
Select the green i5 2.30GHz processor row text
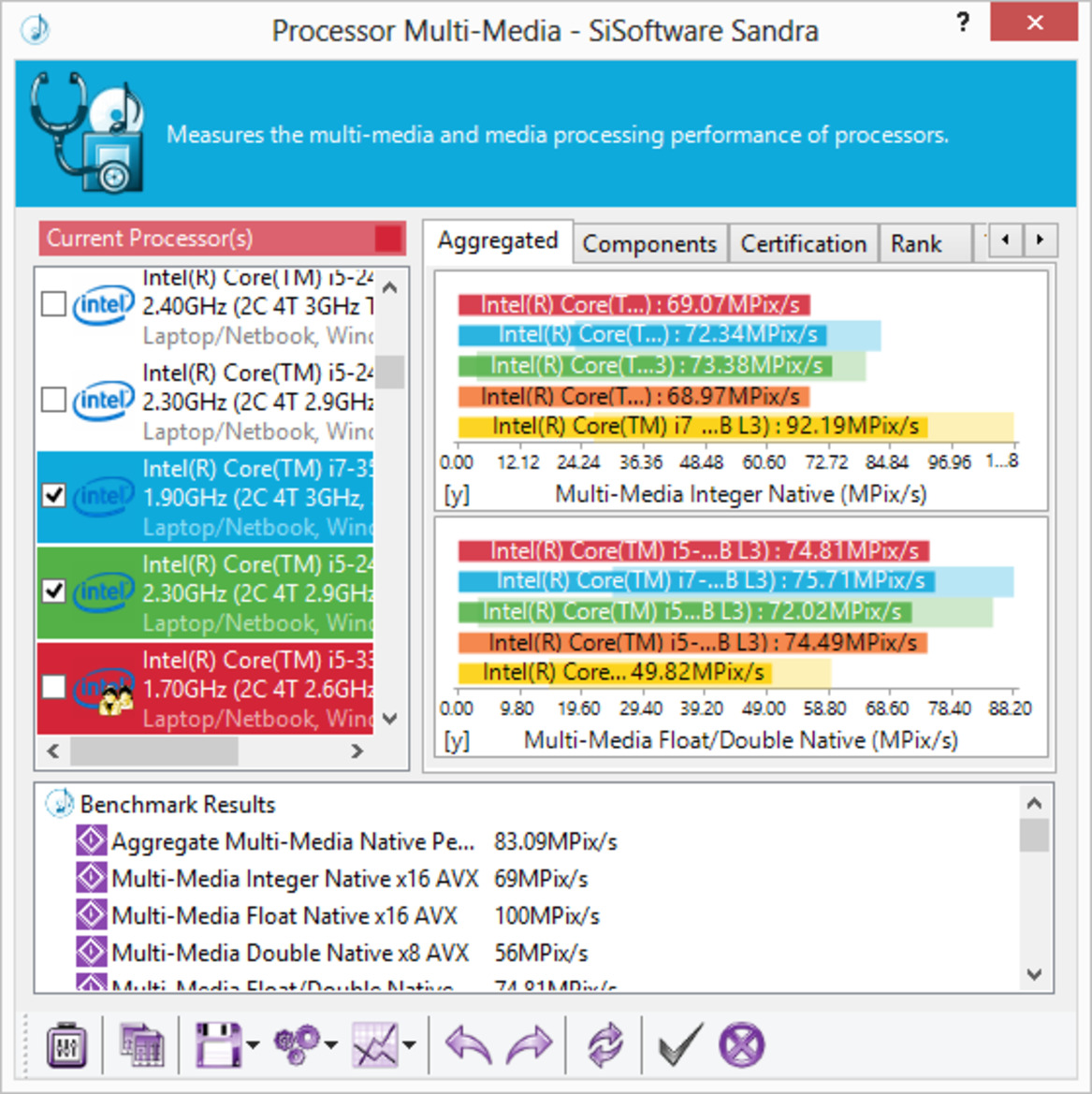pos(257,592)
